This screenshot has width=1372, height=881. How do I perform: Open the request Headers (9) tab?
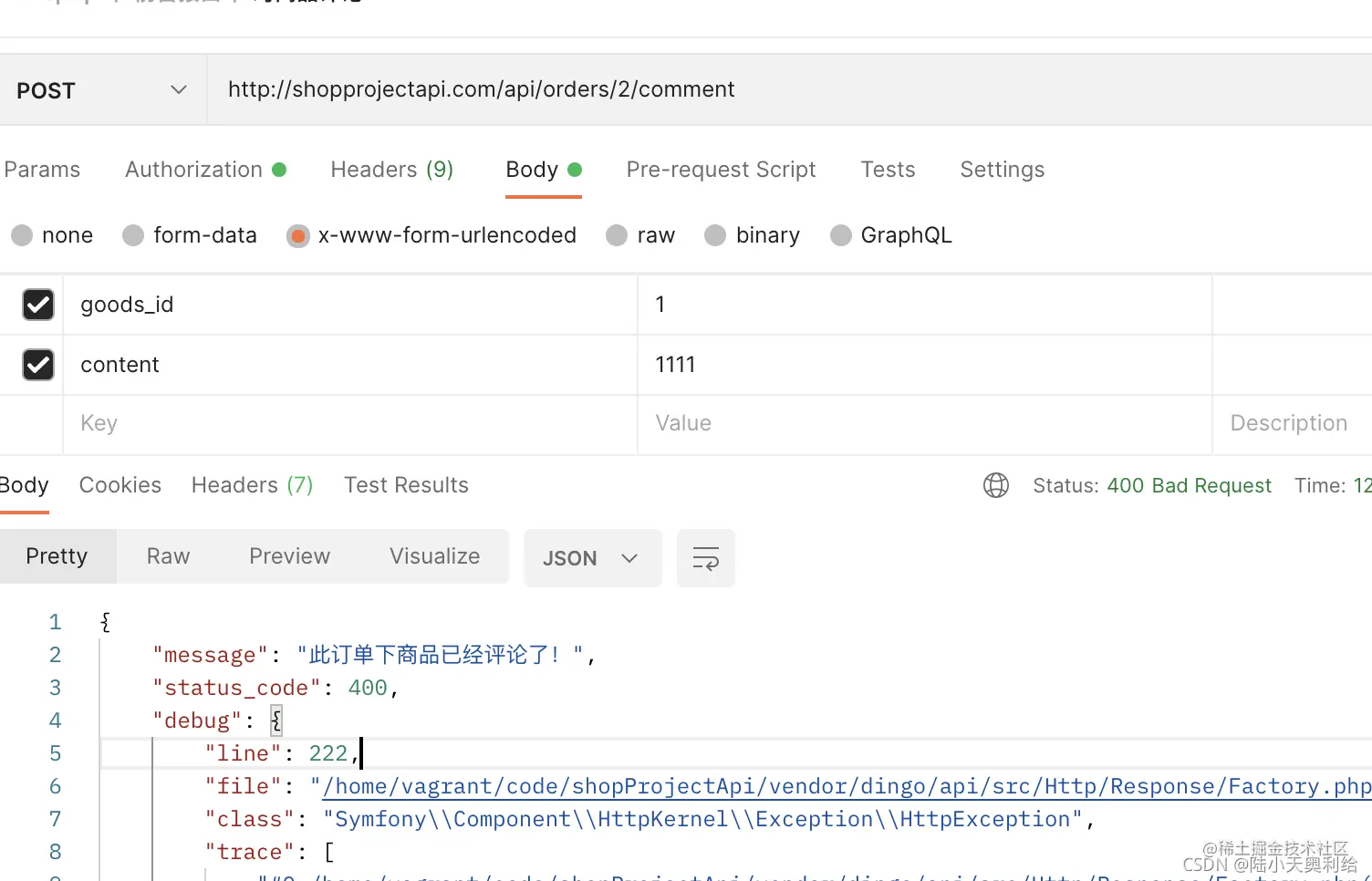391,170
